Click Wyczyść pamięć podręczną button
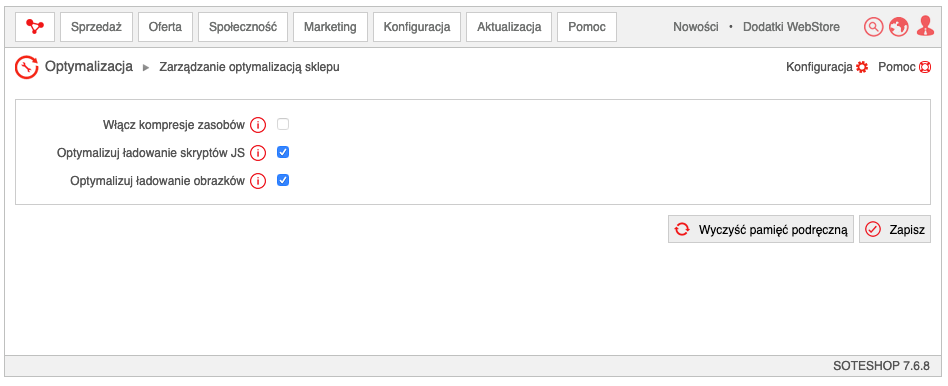 [761, 229]
